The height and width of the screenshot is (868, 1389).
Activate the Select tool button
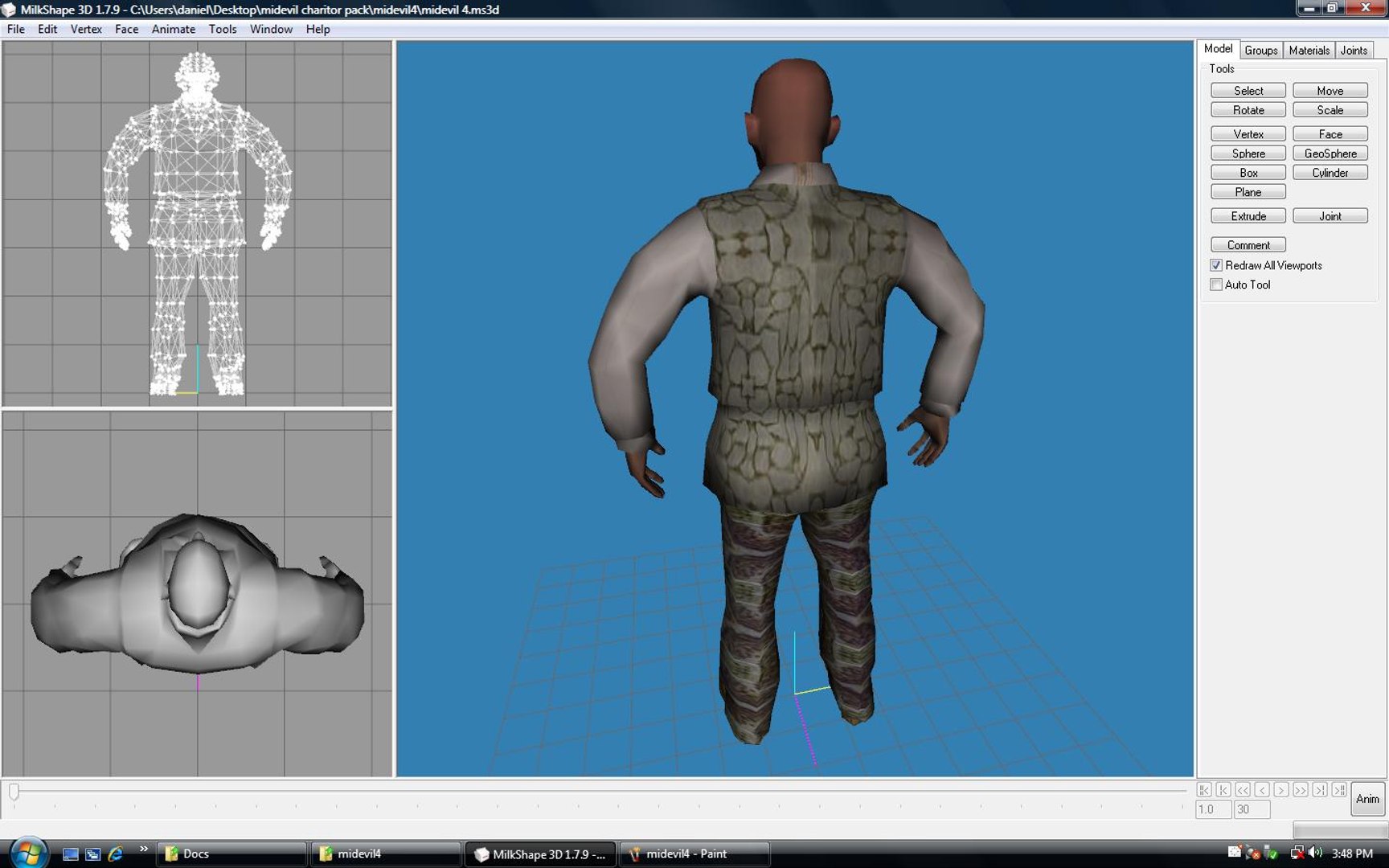point(1248,91)
